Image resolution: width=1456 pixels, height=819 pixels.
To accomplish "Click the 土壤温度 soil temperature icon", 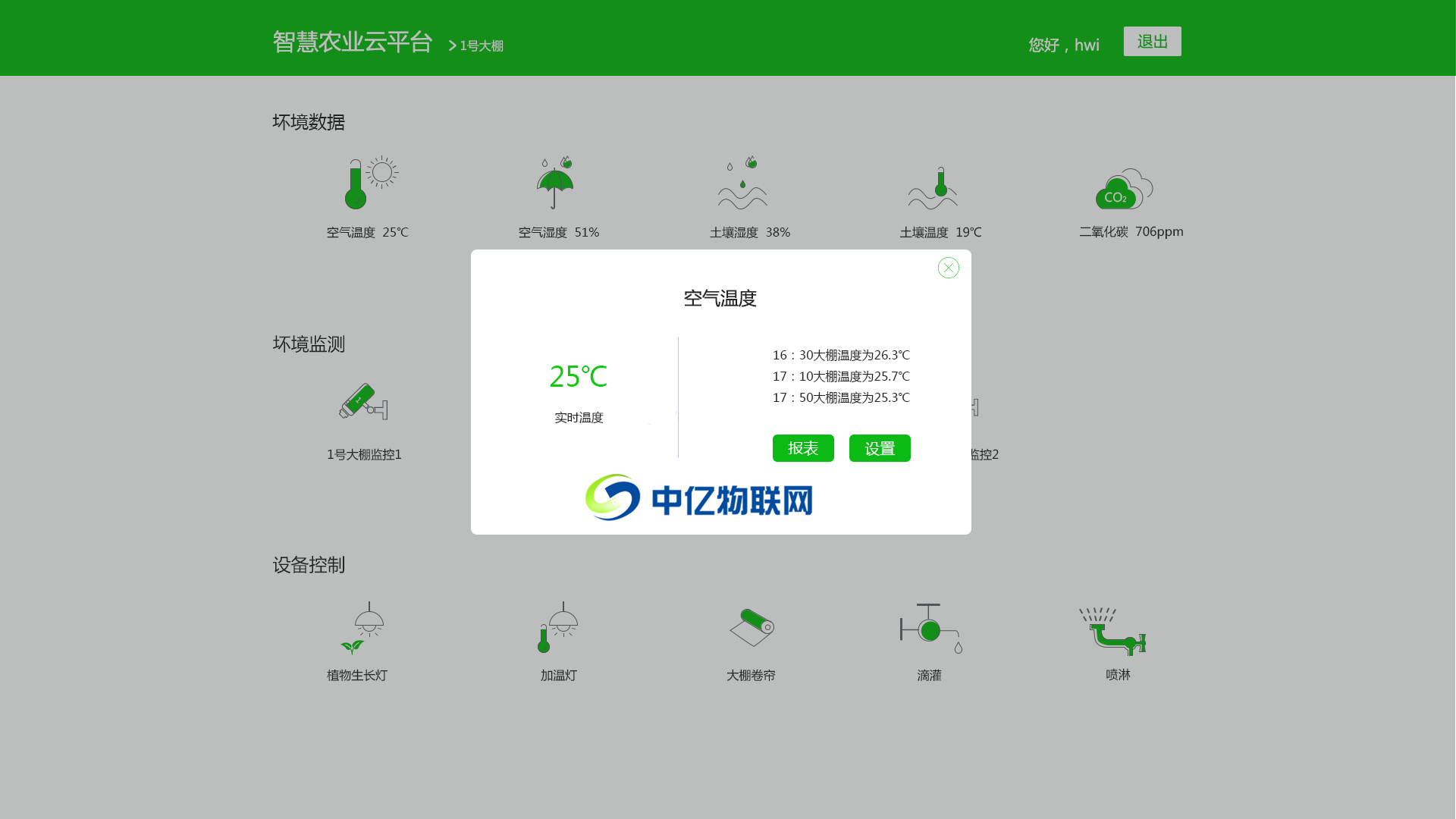I will (931, 182).
